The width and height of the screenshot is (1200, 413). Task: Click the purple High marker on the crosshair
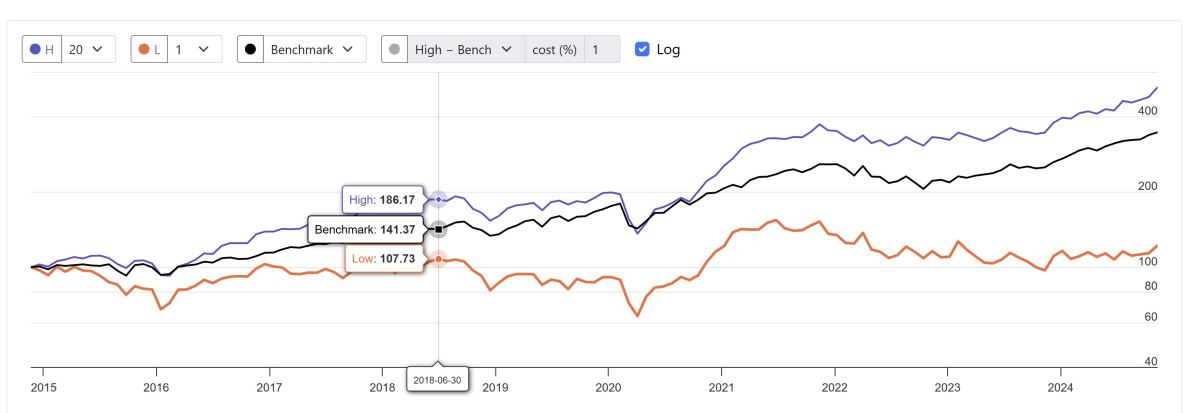tap(439, 200)
